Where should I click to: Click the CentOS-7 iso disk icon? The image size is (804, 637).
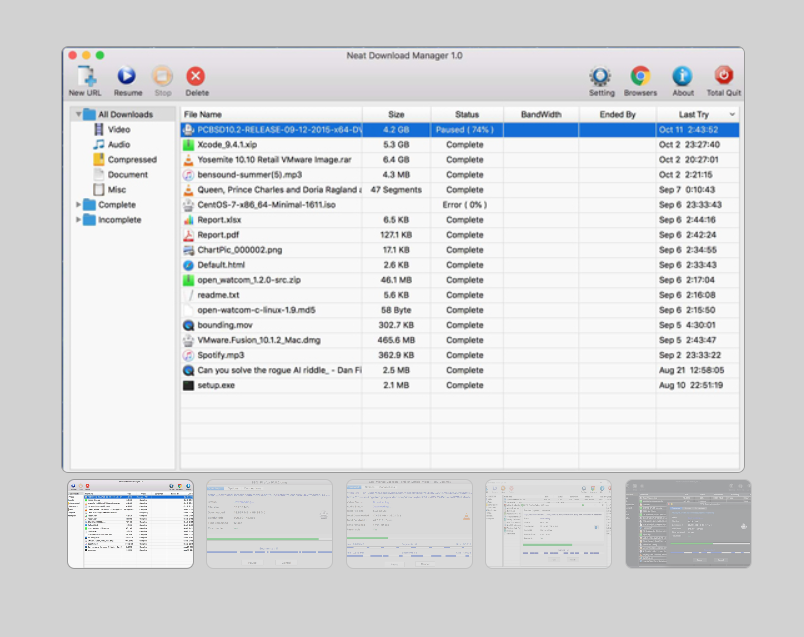[x=189, y=205]
